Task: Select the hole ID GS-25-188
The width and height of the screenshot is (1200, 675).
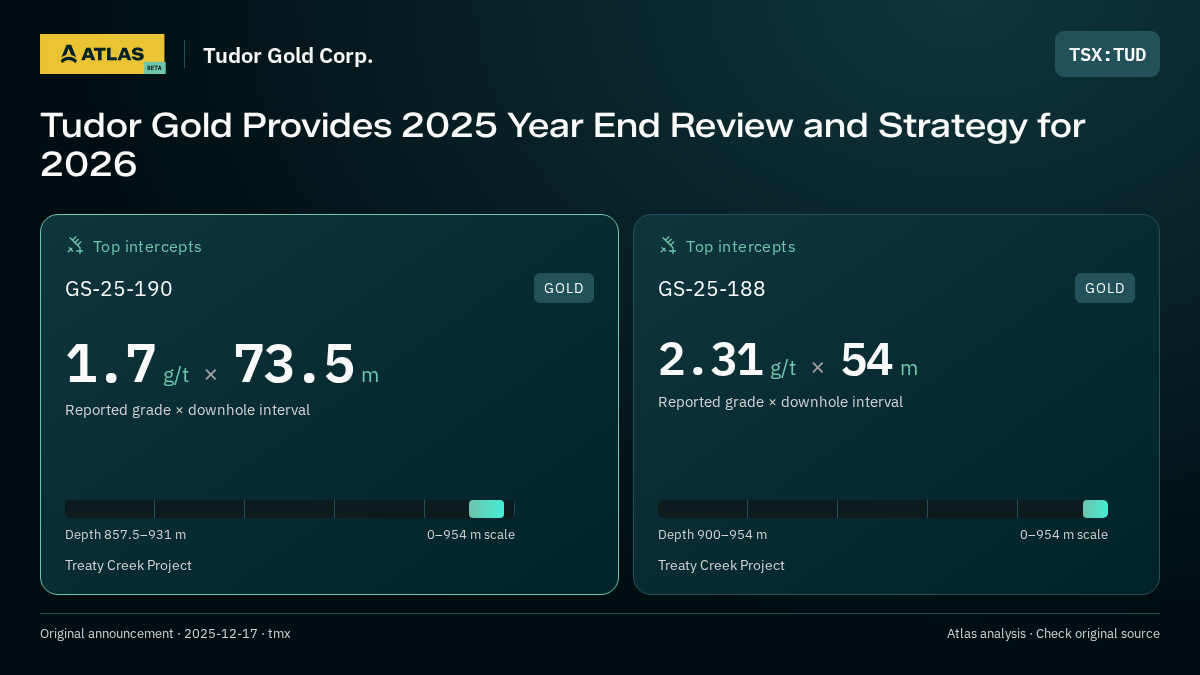Action: coord(712,289)
